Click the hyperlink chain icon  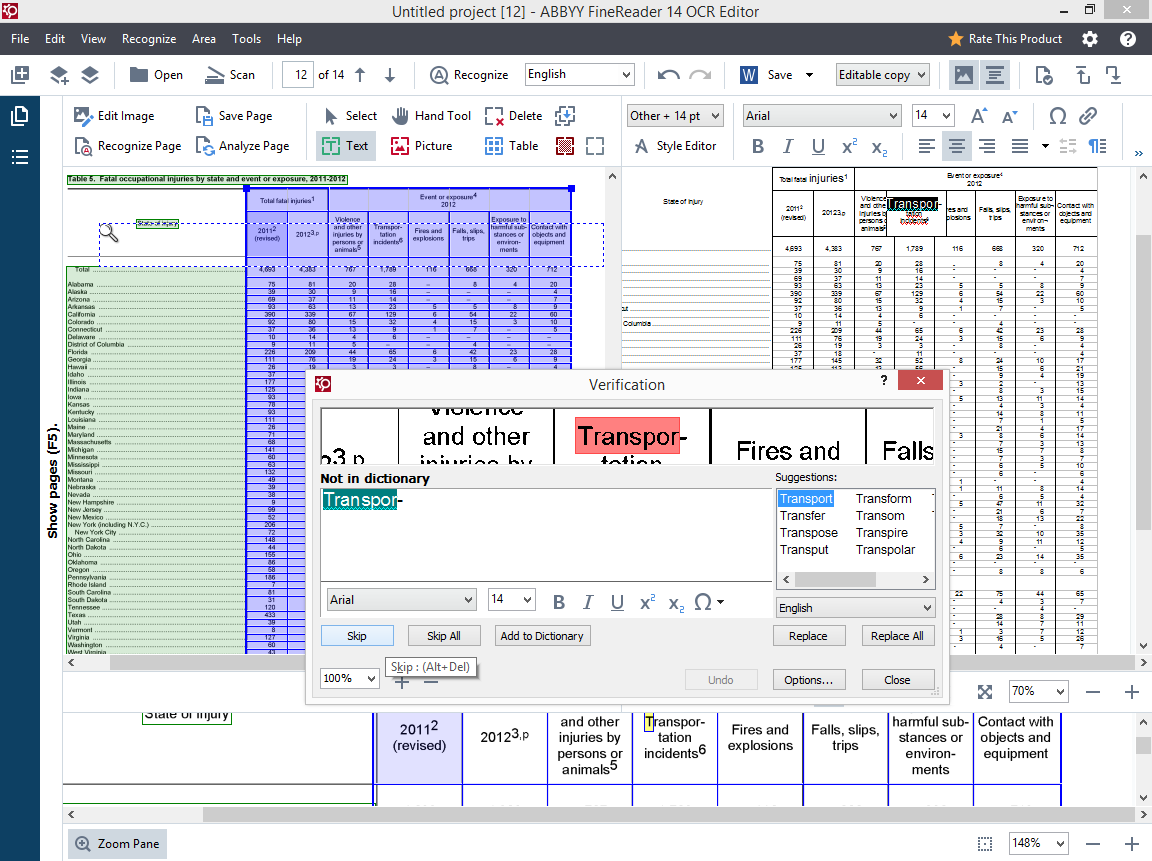pyautogui.click(x=1088, y=115)
